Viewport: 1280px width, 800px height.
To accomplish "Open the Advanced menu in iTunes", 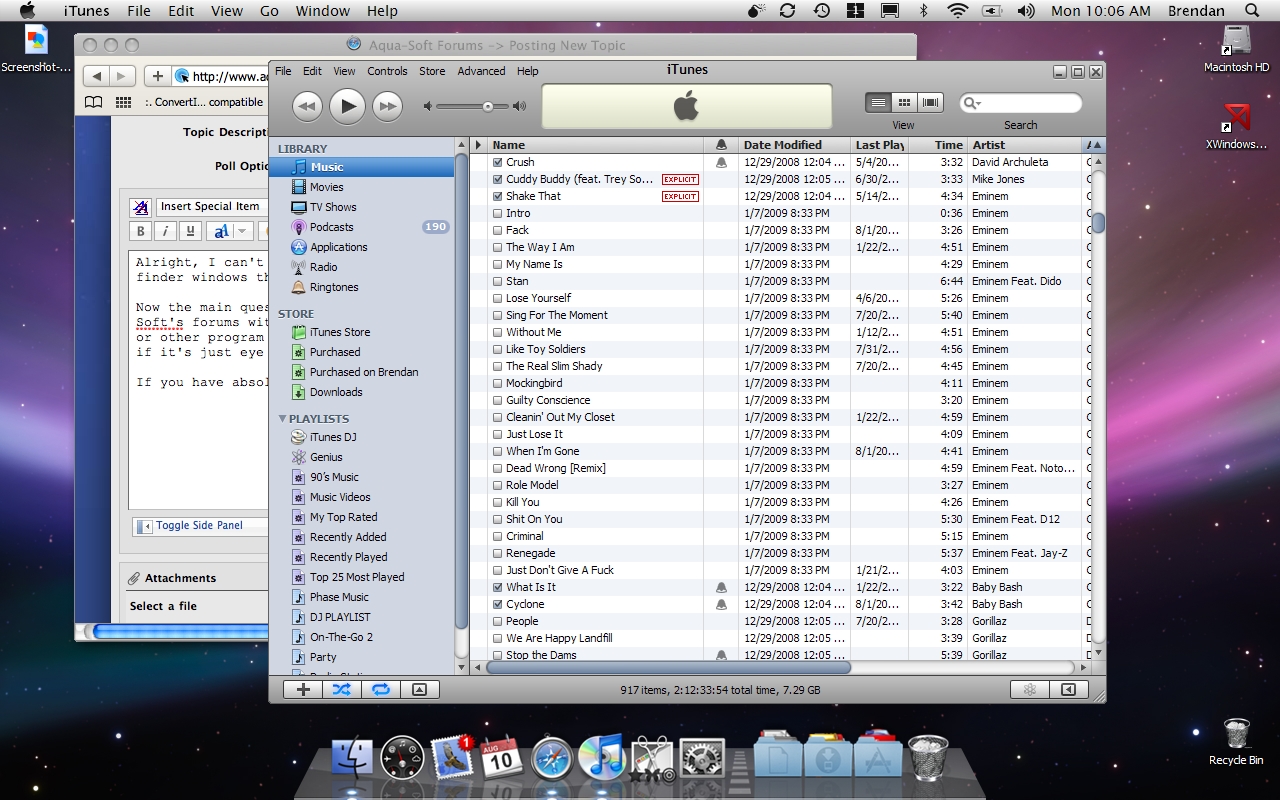I will (x=481, y=71).
